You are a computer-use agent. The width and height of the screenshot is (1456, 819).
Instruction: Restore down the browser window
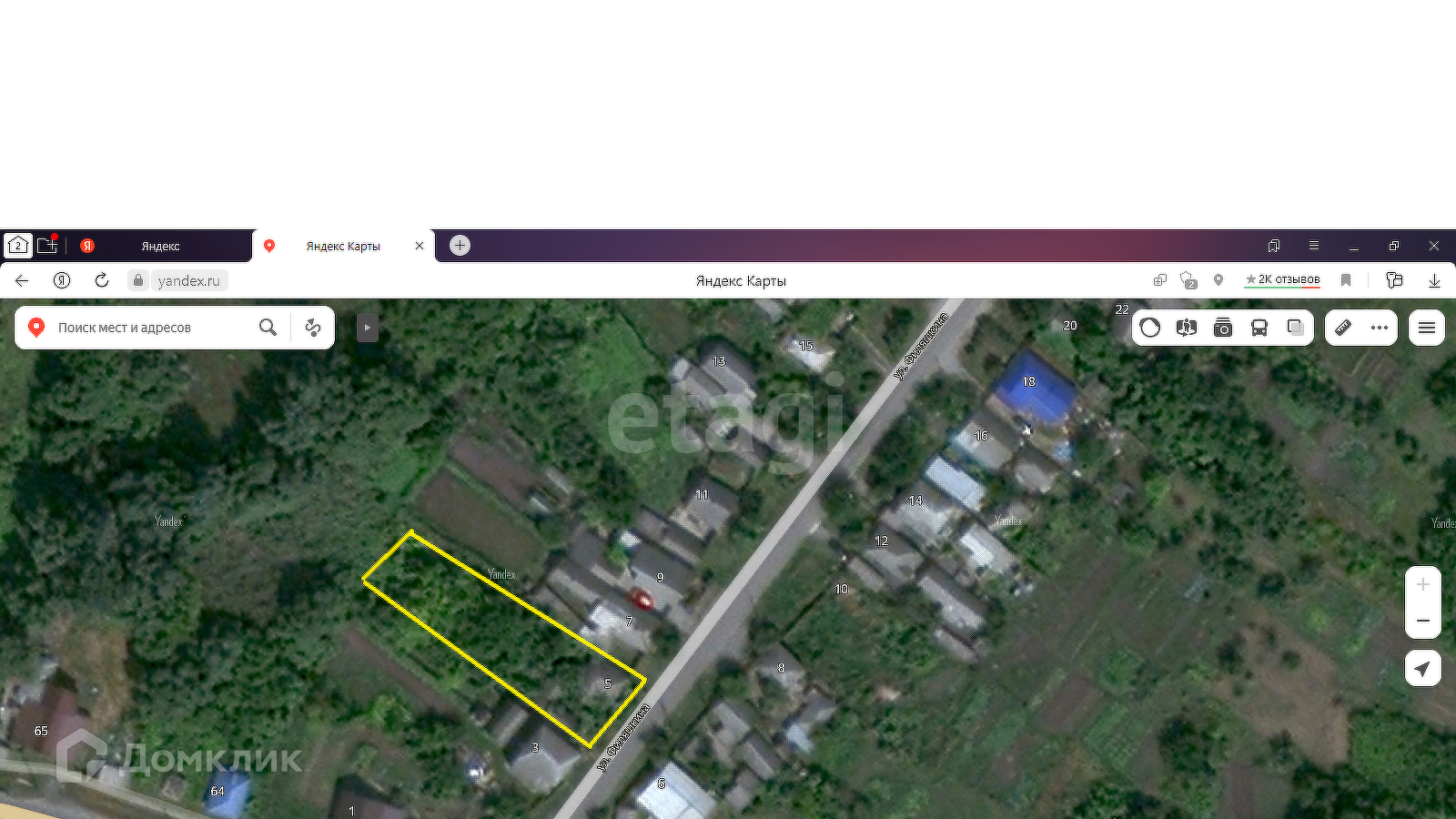[1394, 246]
